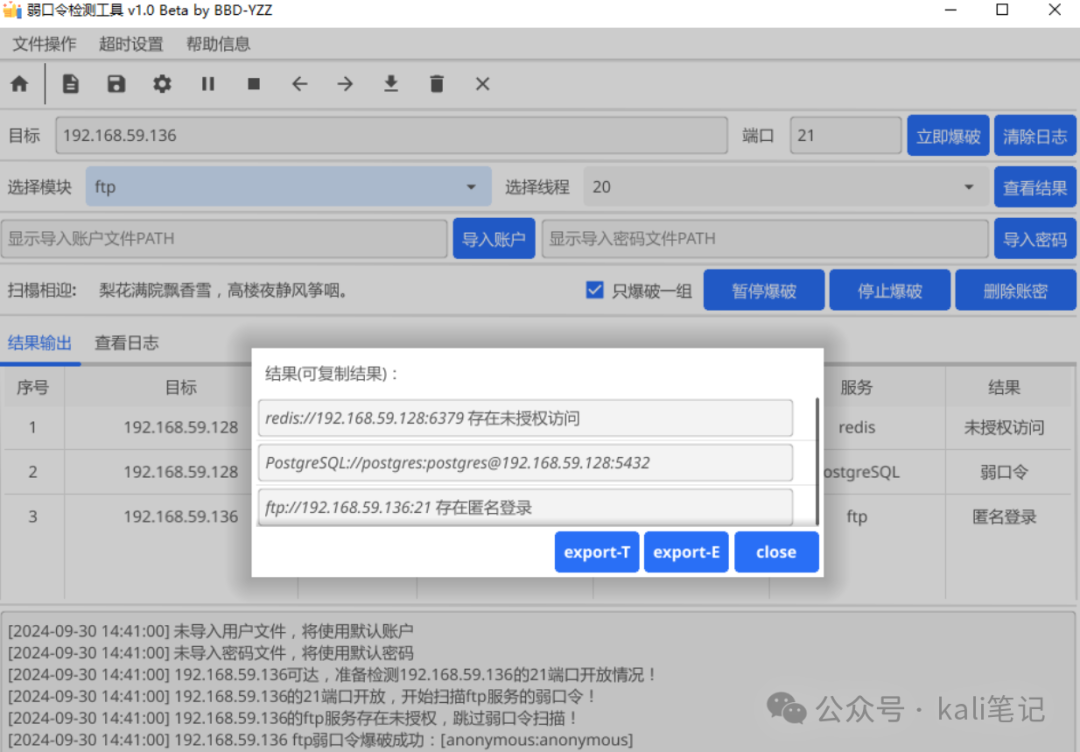The image size is (1080, 752).
Task: Click the Home icon on the toolbar
Action: pyautogui.click(x=21, y=84)
